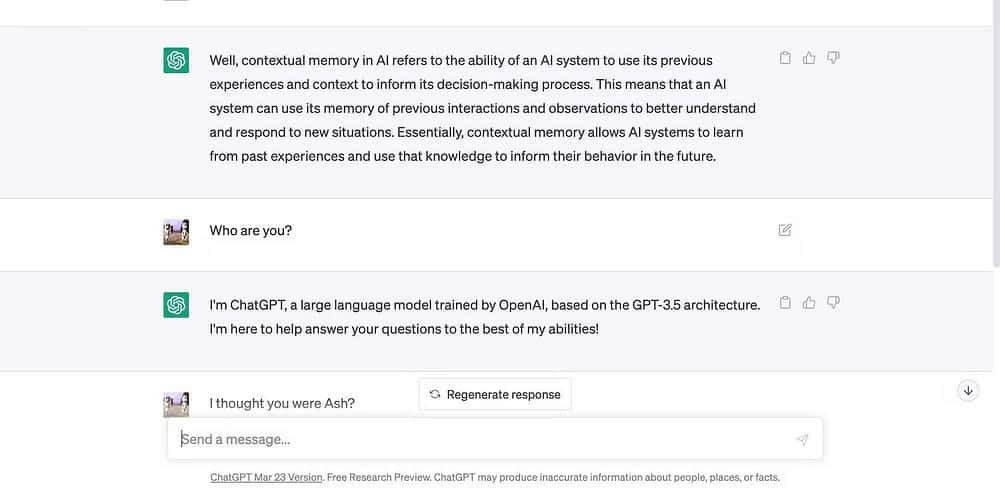This screenshot has height=500, width=1000.
Task: Focus the "Send a message..." input field
Action: click(480, 439)
